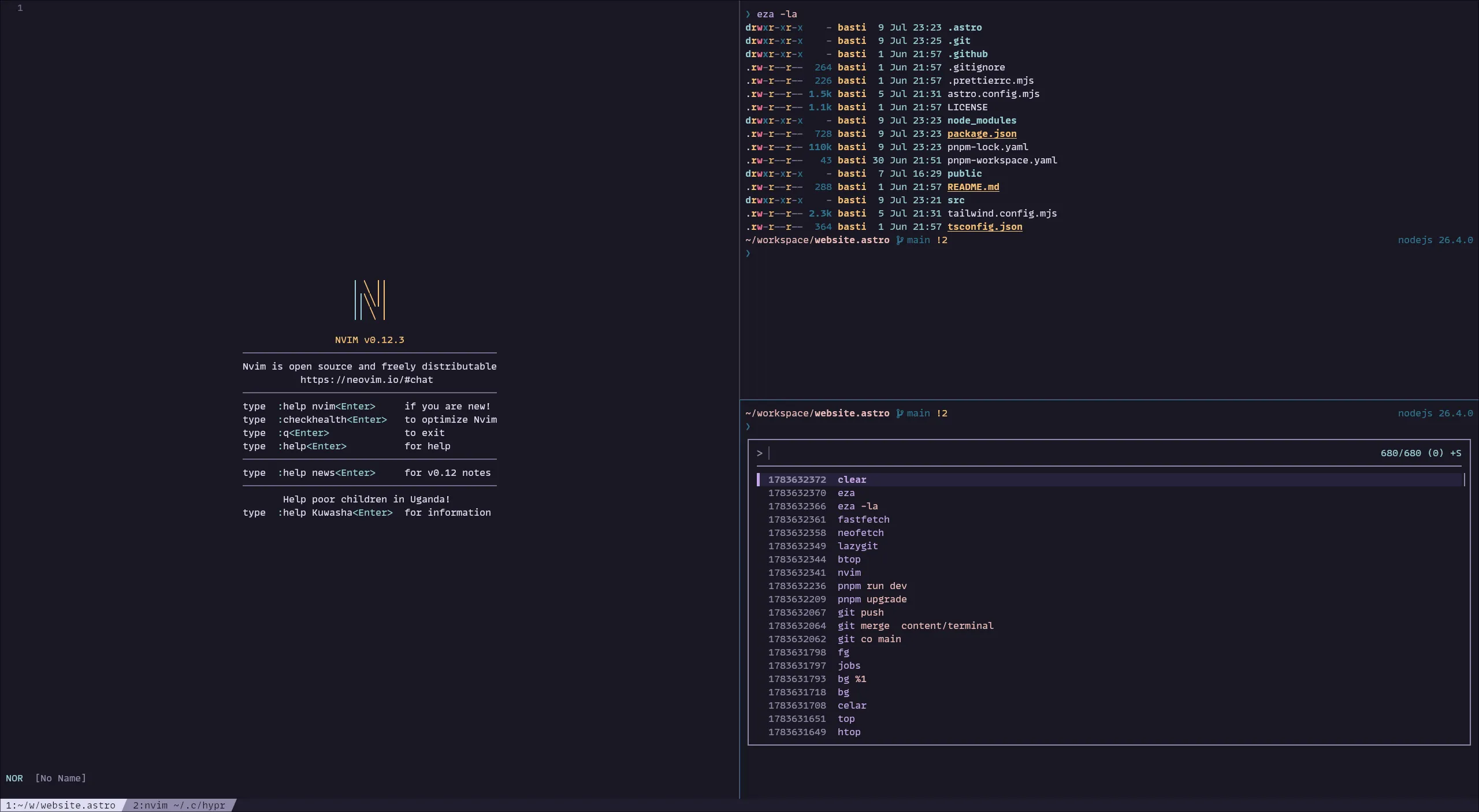Image resolution: width=1479 pixels, height=812 pixels.
Task: Click nodejs 26.4.0 in the upper pane
Action: (x=1435, y=240)
